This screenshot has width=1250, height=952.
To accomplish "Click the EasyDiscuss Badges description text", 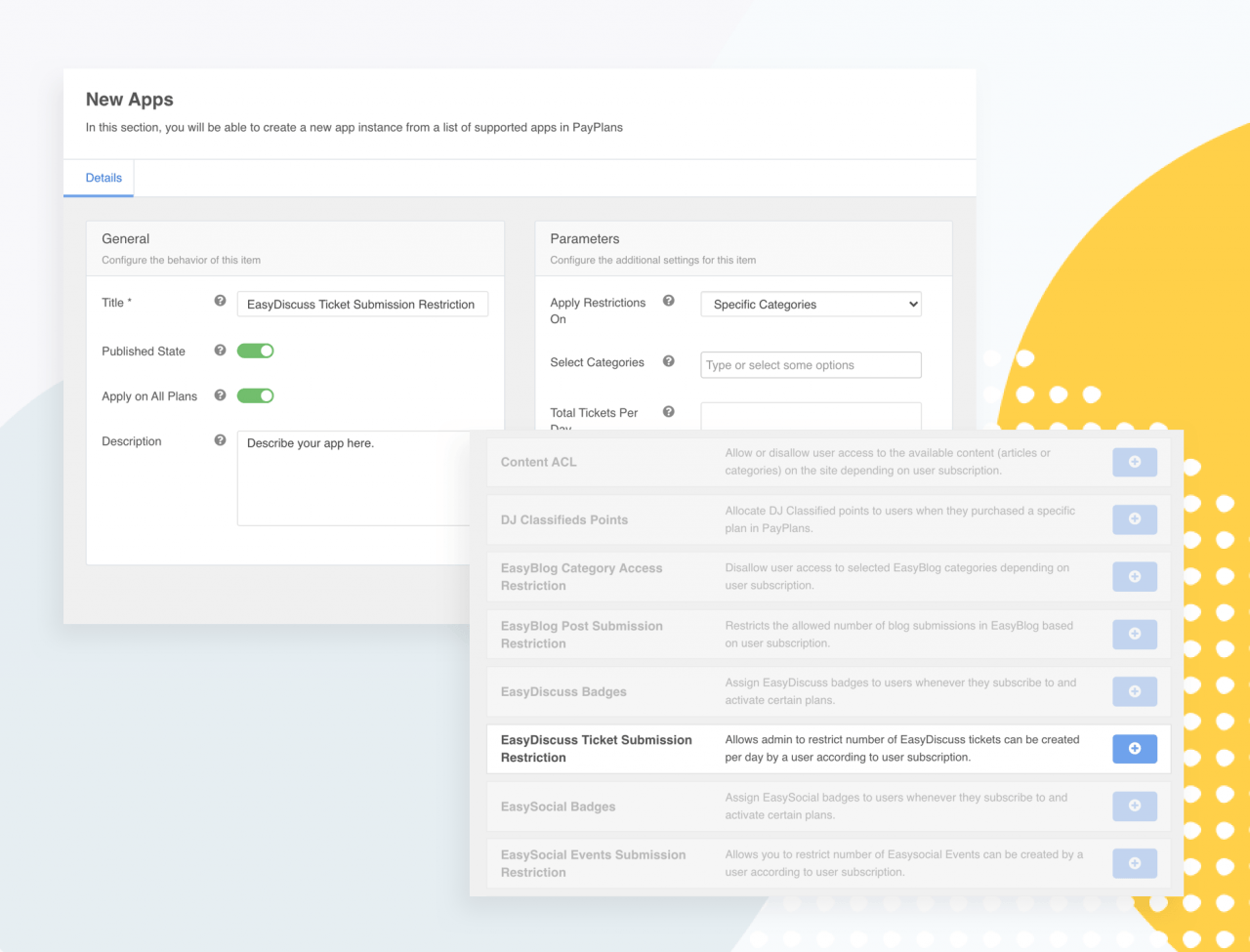I will pyautogui.click(x=900, y=691).
